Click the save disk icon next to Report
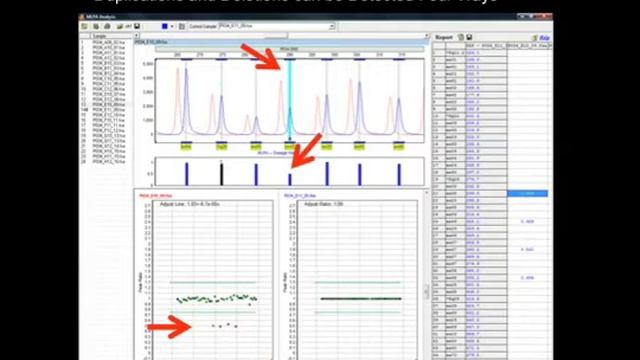 [469, 37]
